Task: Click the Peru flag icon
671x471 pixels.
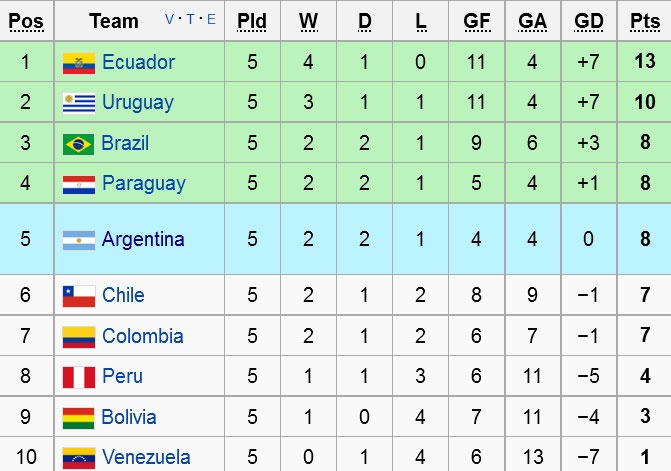Action: click(78, 377)
